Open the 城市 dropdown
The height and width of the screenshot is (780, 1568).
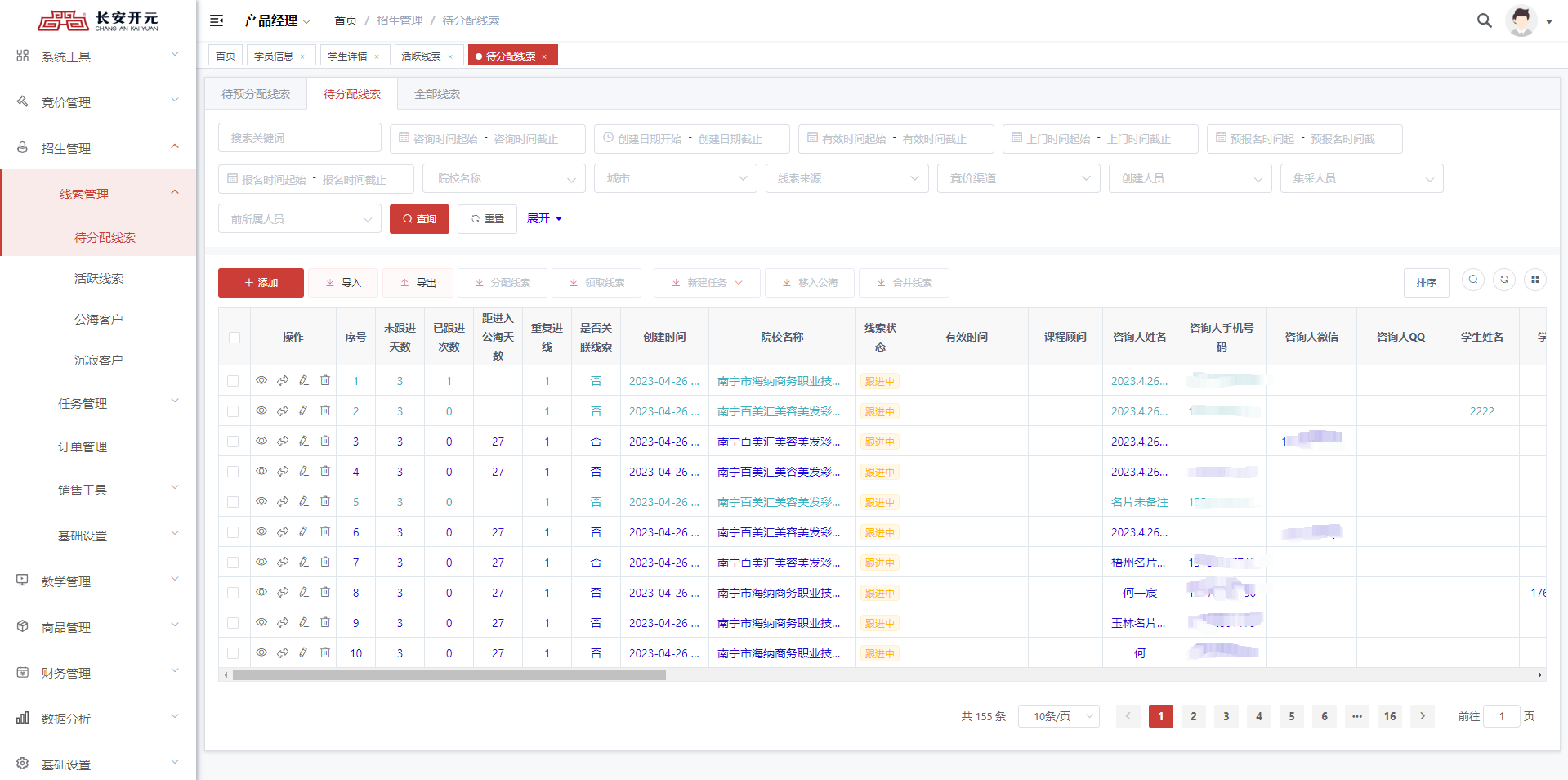coord(676,178)
